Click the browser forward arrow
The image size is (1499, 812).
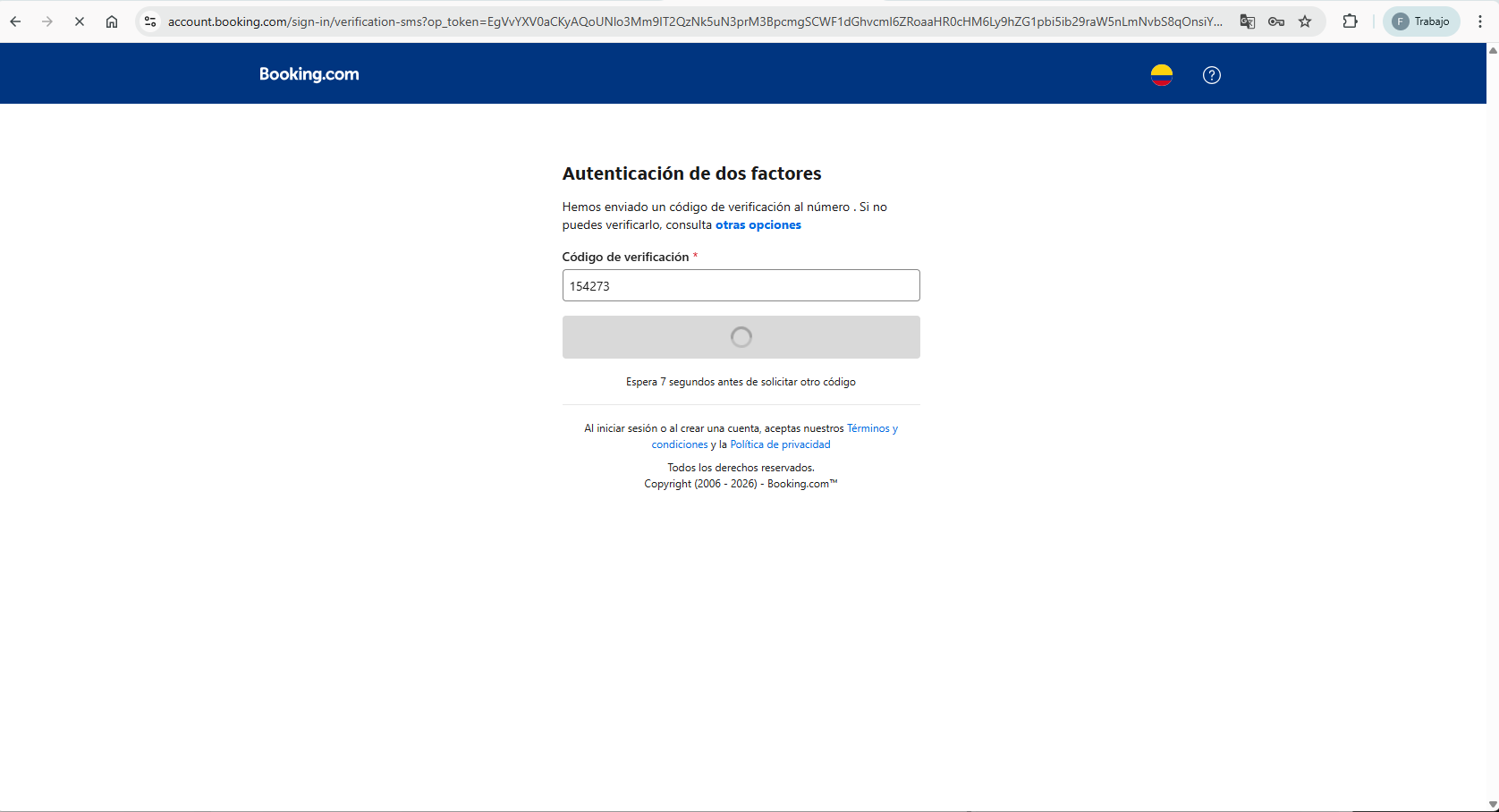[47, 21]
